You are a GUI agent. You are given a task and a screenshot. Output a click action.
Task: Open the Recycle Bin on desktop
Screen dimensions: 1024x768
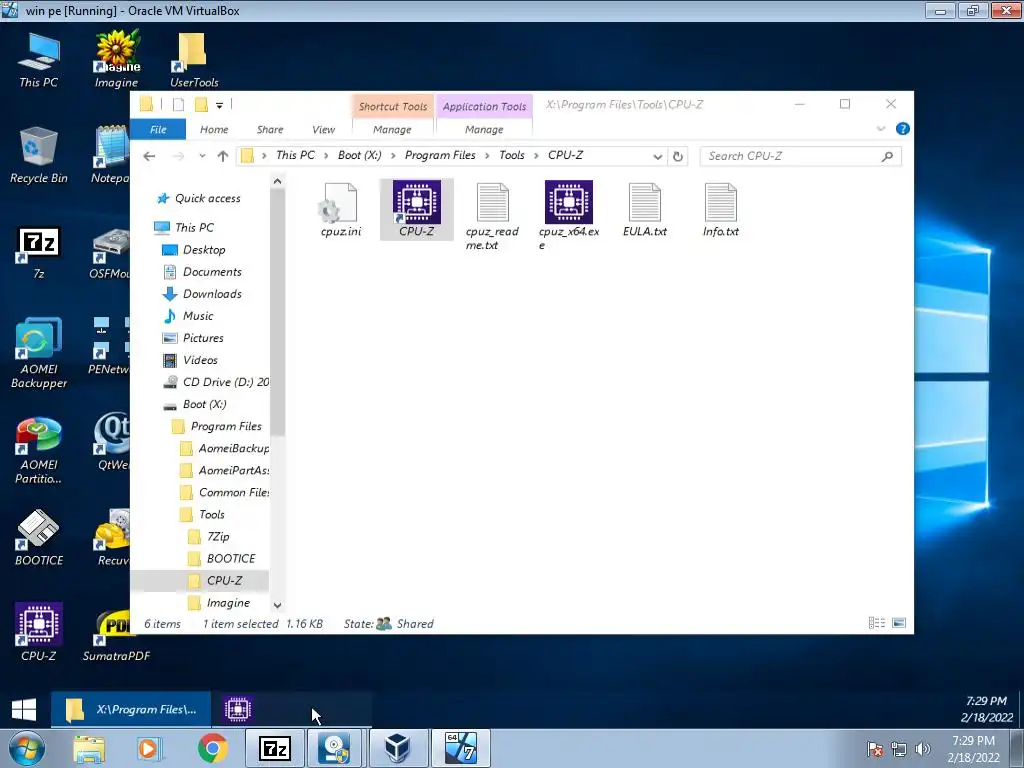tap(39, 155)
